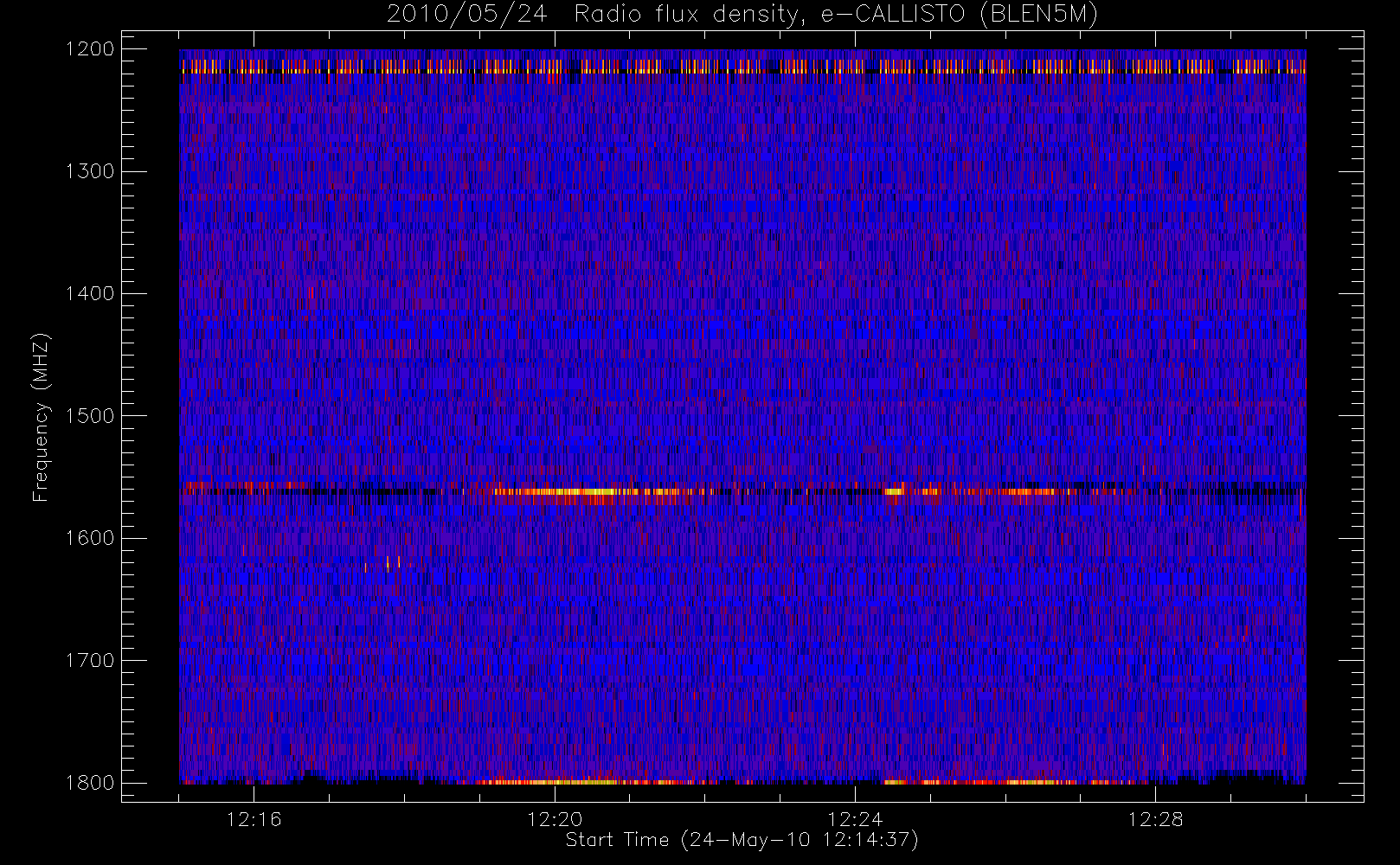Click the 1700 frequency tick label
1400x865 pixels.
tap(90, 661)
